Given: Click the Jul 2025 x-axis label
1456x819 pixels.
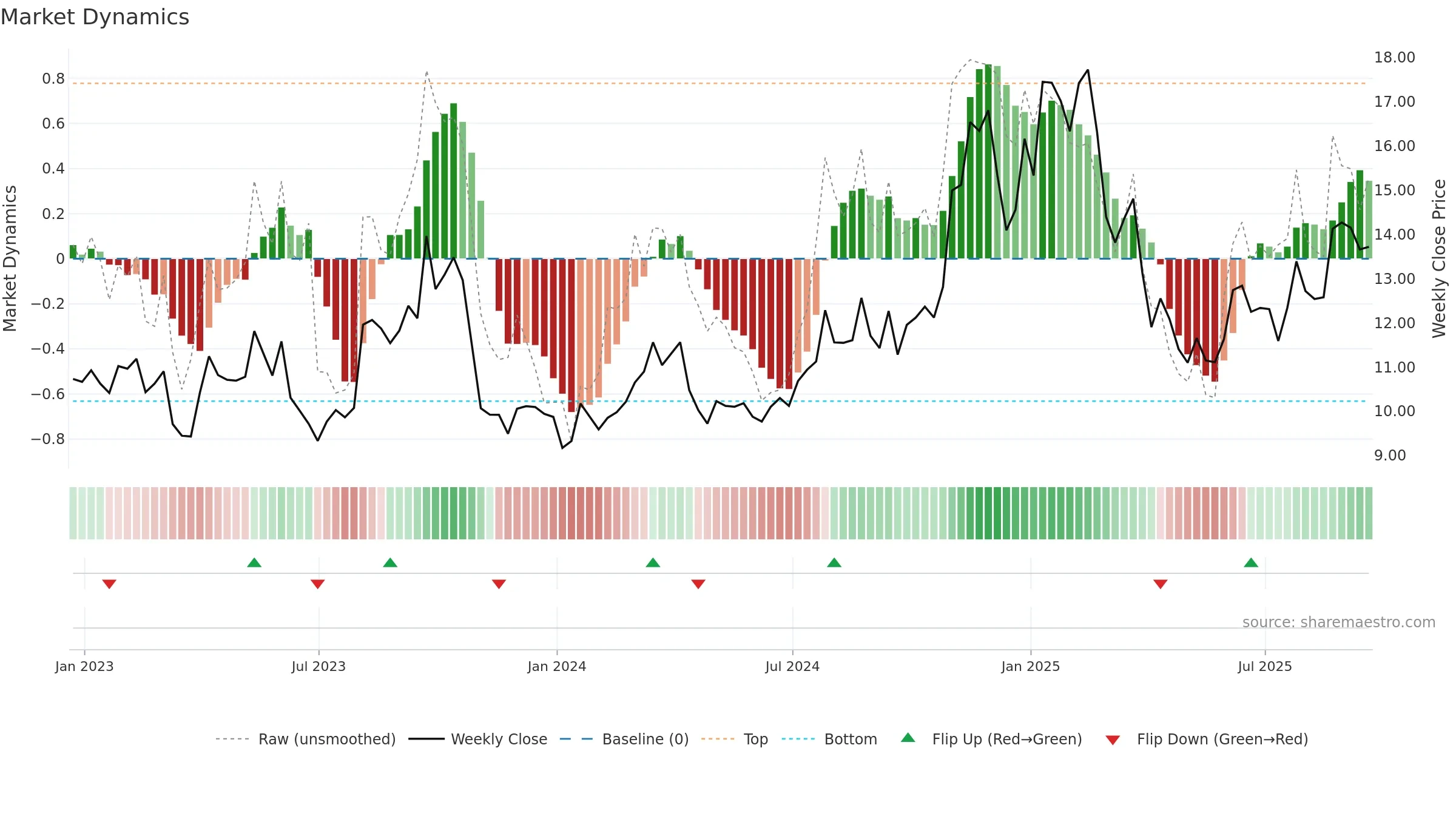Looking at the screenshot, I should 1265,666.
